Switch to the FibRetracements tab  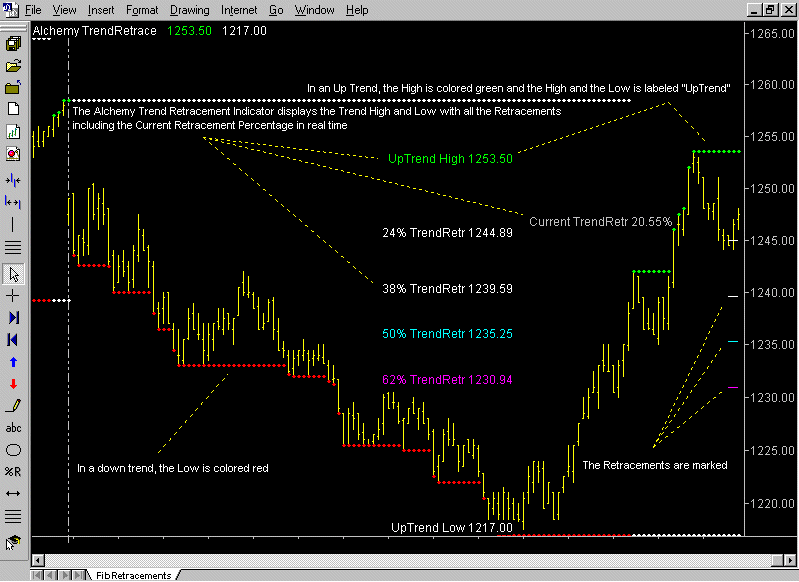pyautogui.click(x=134, y=575)
